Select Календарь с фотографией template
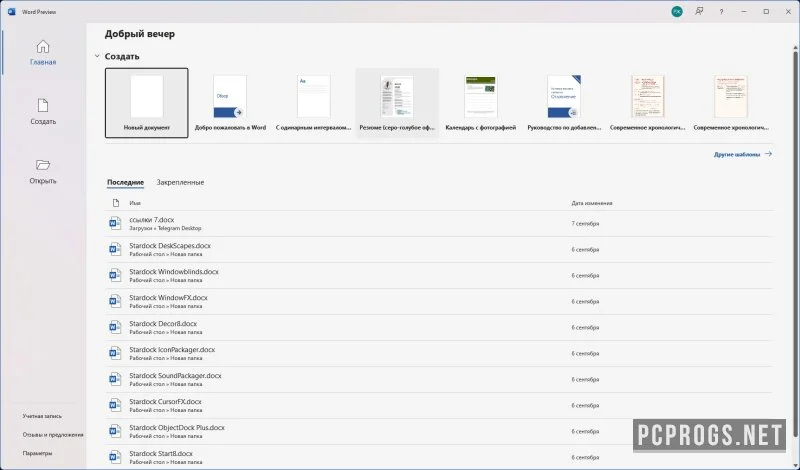Viewport: 800px width, 470px height. tap(481, 103)
